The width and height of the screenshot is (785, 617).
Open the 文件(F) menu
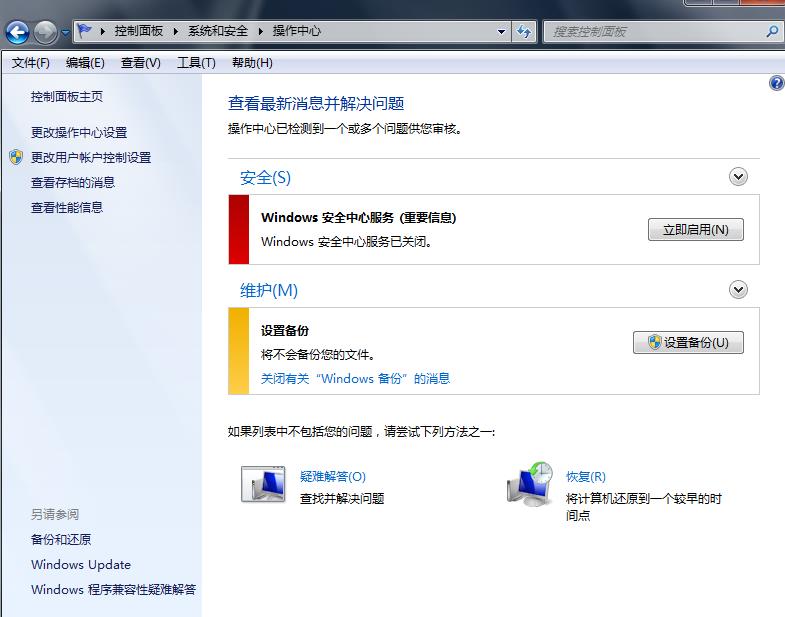tap(31, 63)
